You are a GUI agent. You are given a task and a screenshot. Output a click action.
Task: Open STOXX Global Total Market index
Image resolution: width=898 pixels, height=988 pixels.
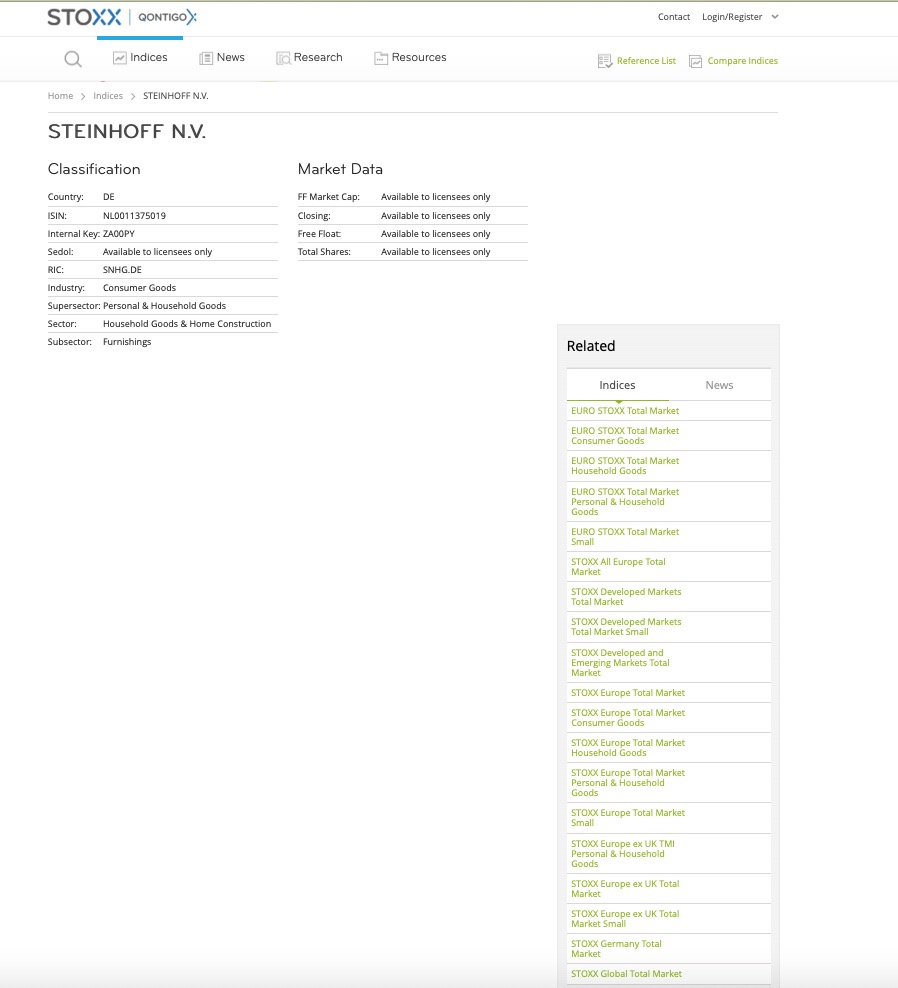click(x=626, y=973)
